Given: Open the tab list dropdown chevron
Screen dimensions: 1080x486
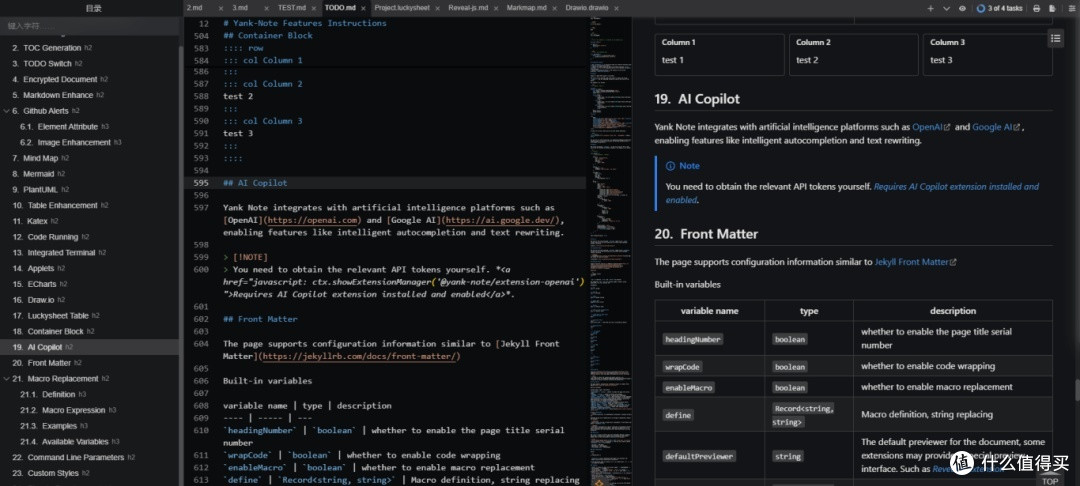Looking at the screenshot, I should click(946, 8).
